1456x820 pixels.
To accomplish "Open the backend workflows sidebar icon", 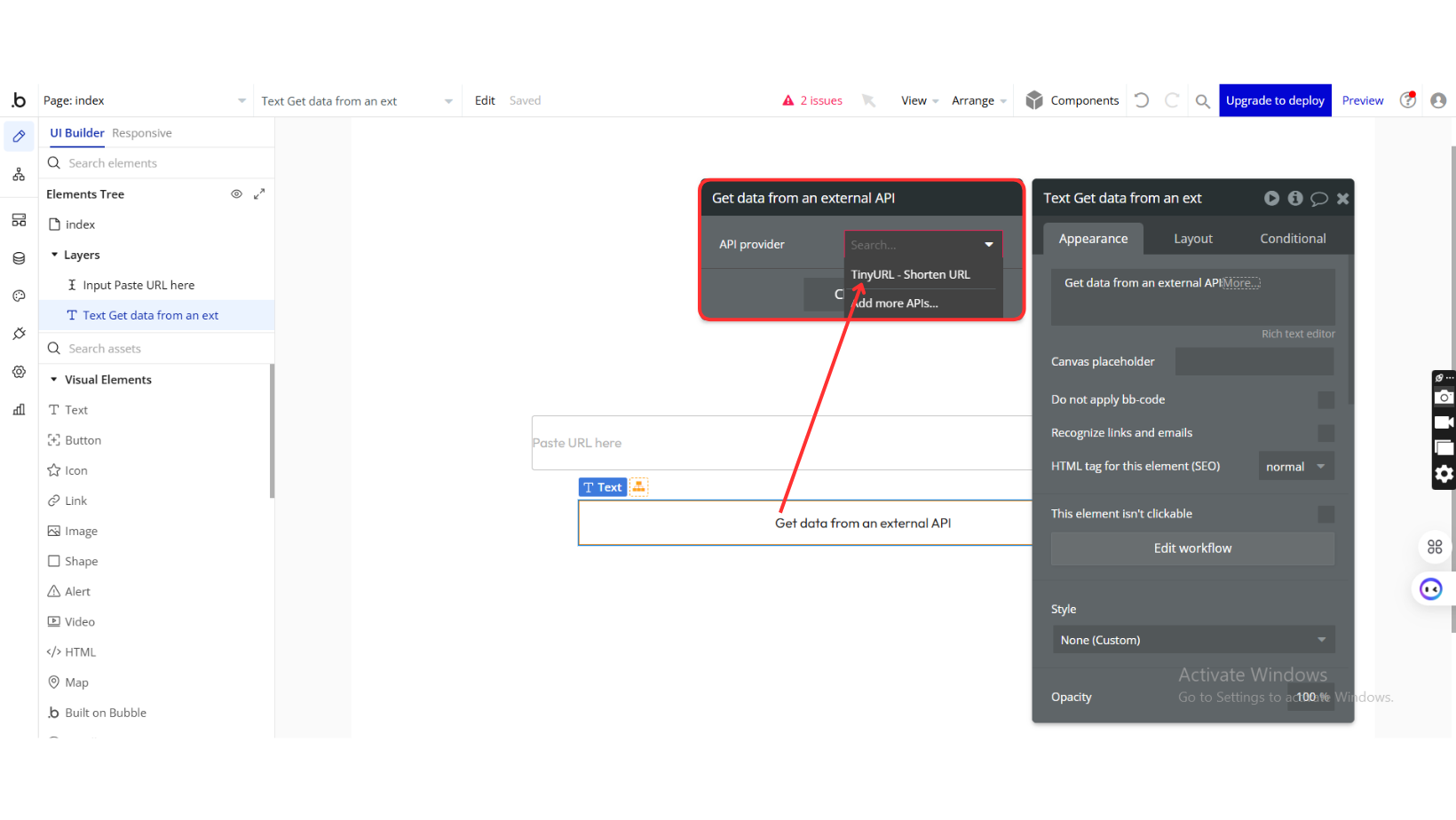I will [19, 220].
